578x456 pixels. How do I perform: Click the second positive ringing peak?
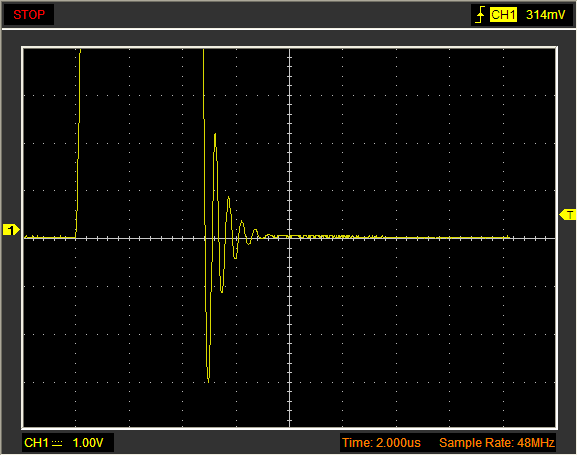(229, 199)
